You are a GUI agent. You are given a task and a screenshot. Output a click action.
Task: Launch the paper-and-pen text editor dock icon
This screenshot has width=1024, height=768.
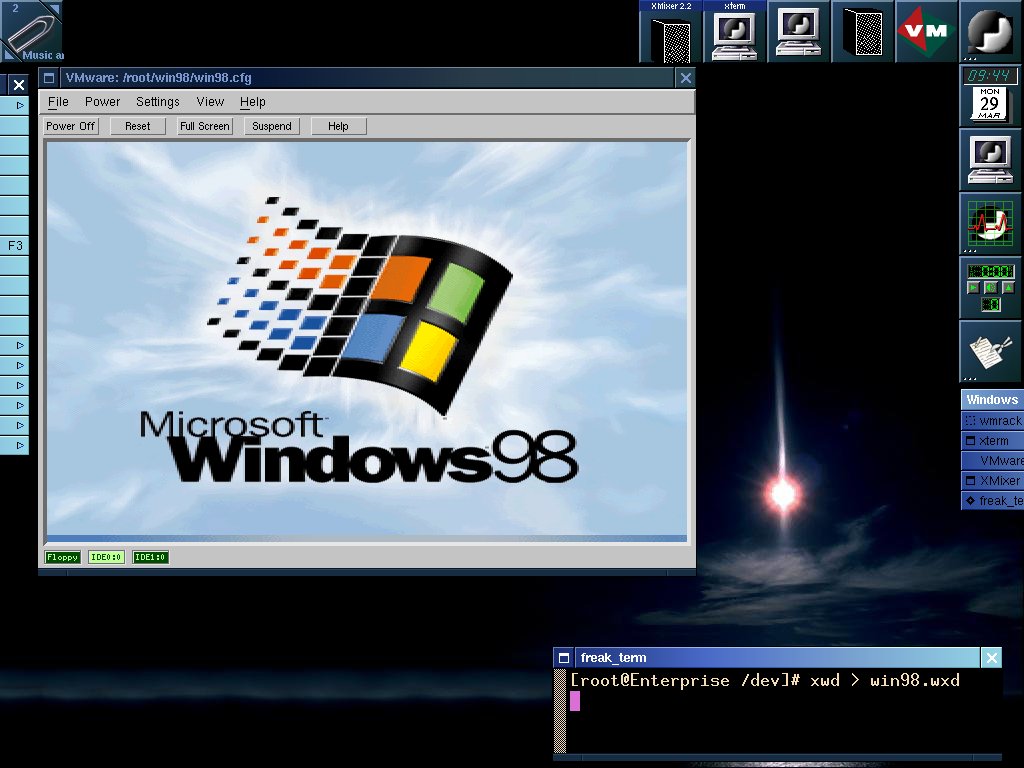point(990,351)
